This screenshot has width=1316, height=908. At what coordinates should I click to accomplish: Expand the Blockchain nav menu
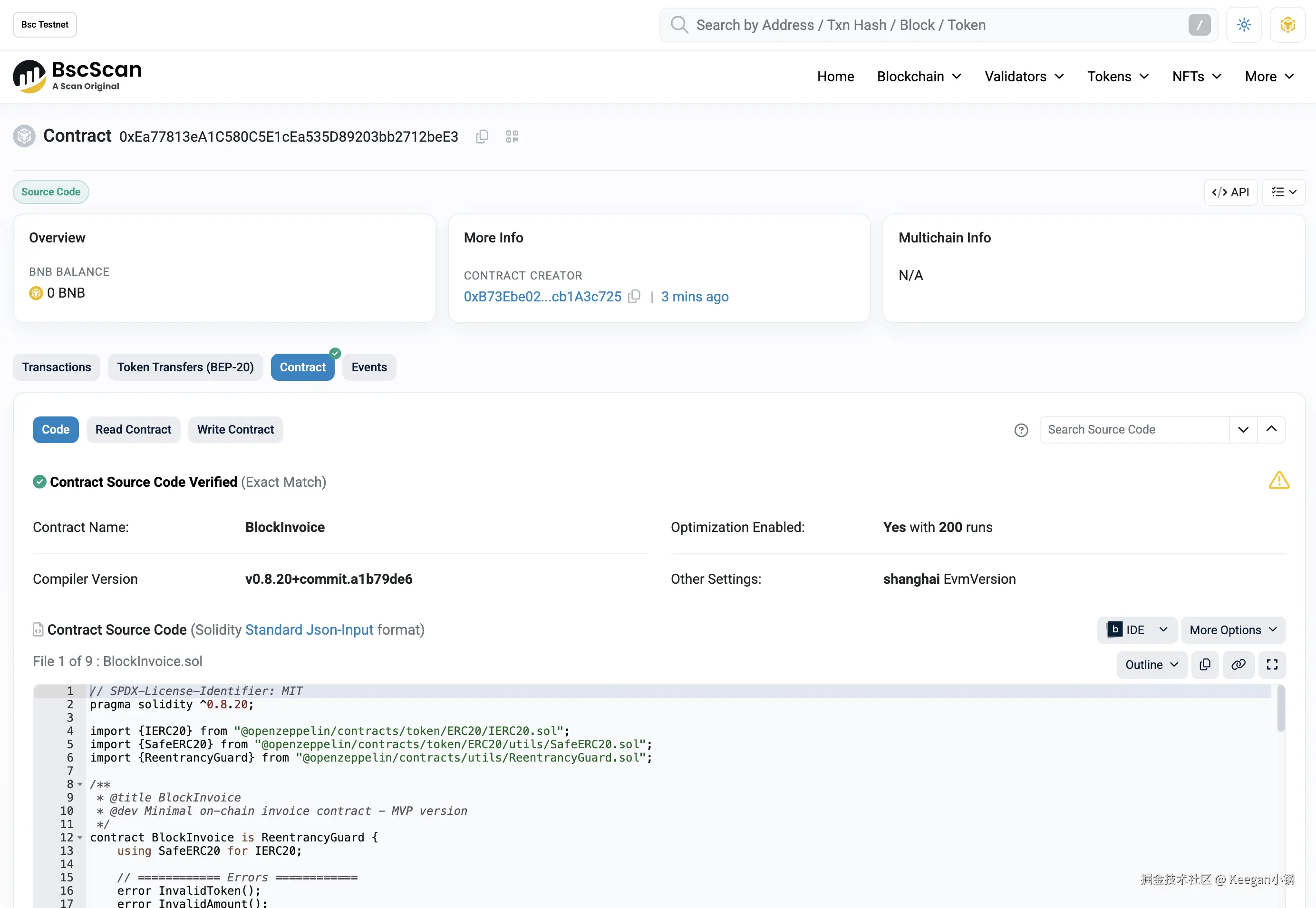pos(919,76)
